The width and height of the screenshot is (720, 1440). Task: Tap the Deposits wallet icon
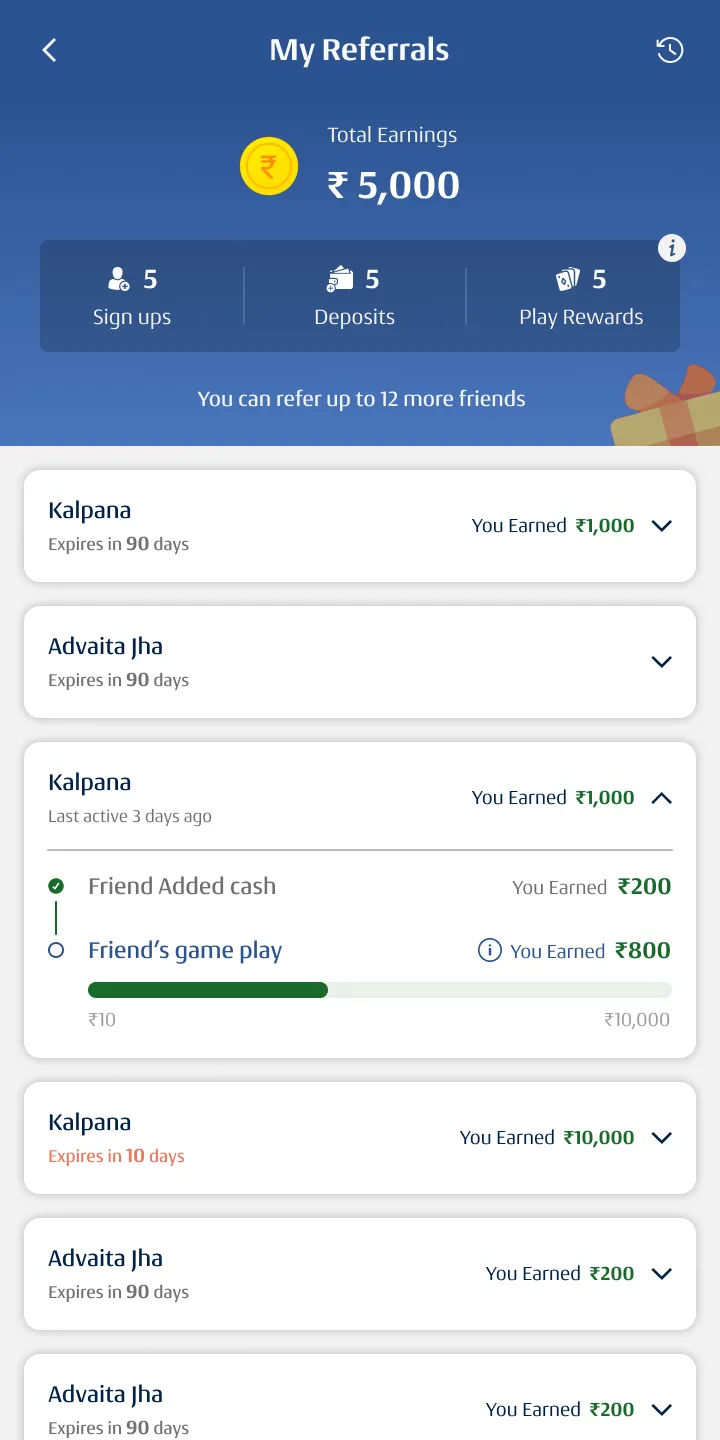340,279
